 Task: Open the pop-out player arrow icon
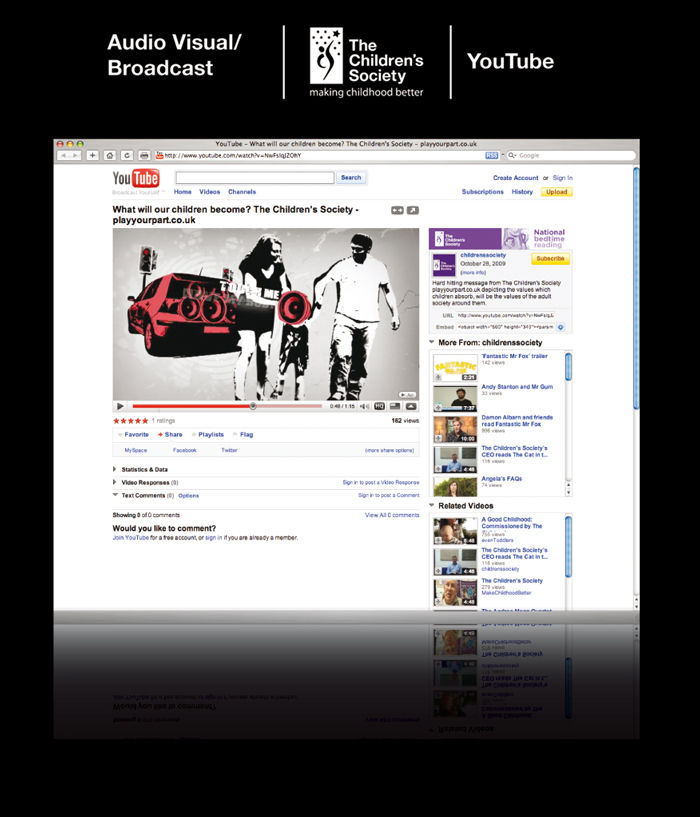point(413,210)
